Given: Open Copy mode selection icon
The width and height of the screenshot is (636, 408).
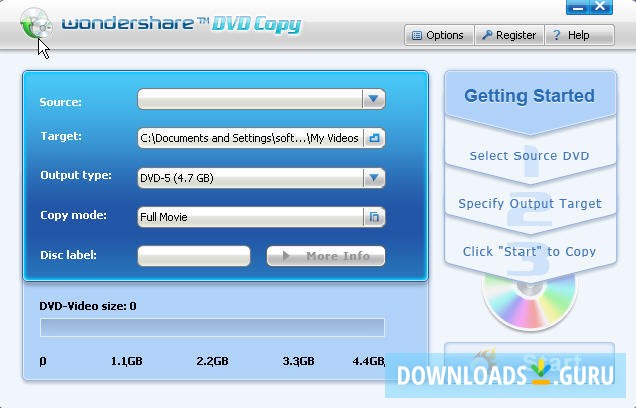Looking at the screenshot, I should [x=374, y=217].
